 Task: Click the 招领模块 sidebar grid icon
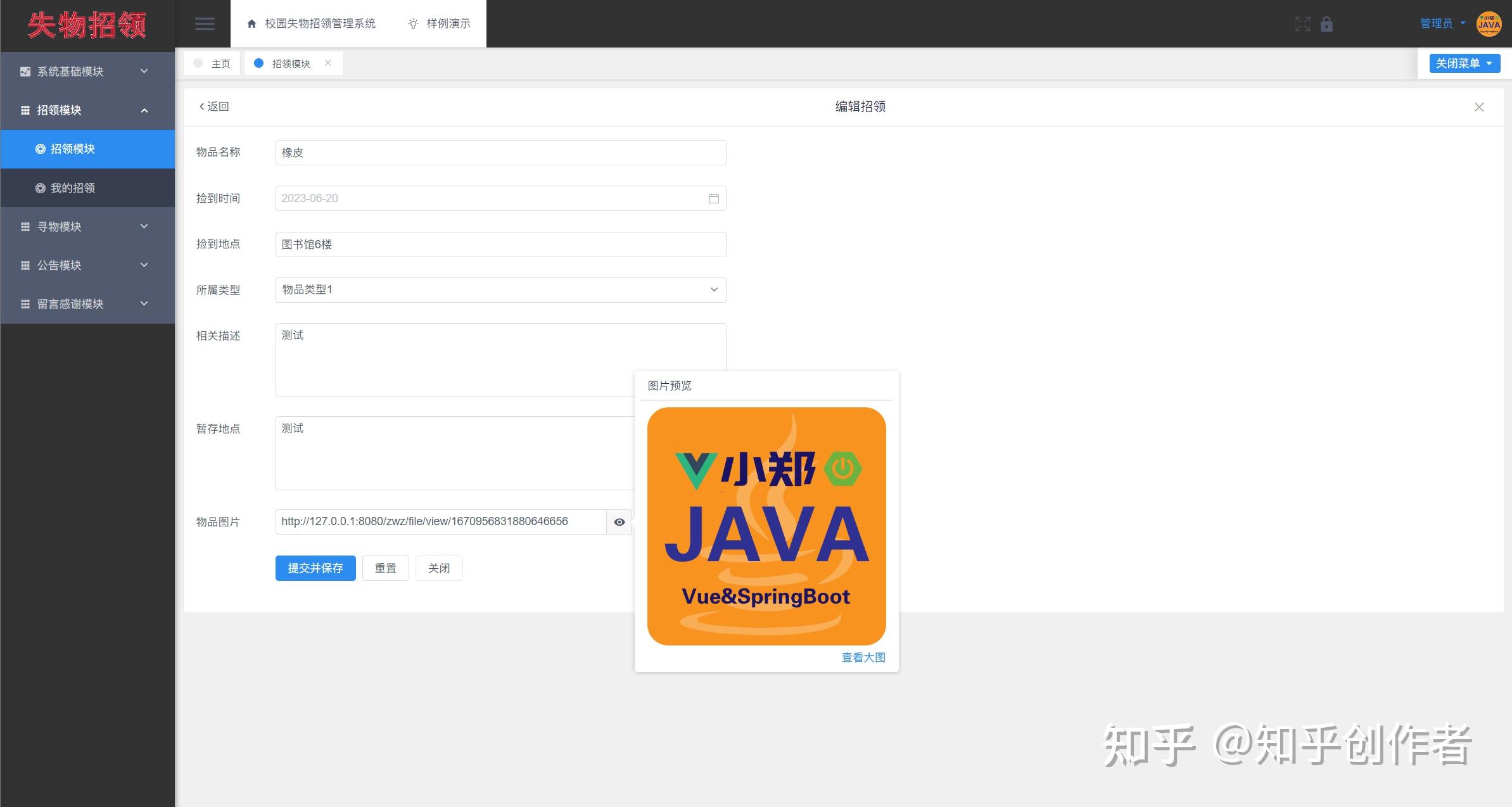pyautogui.click(x=25, y=110)
